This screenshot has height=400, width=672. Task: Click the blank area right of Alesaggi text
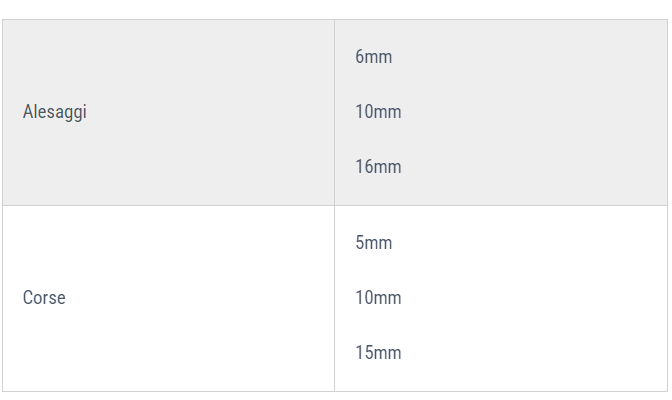pyautogui.click(x=210, y=112)
